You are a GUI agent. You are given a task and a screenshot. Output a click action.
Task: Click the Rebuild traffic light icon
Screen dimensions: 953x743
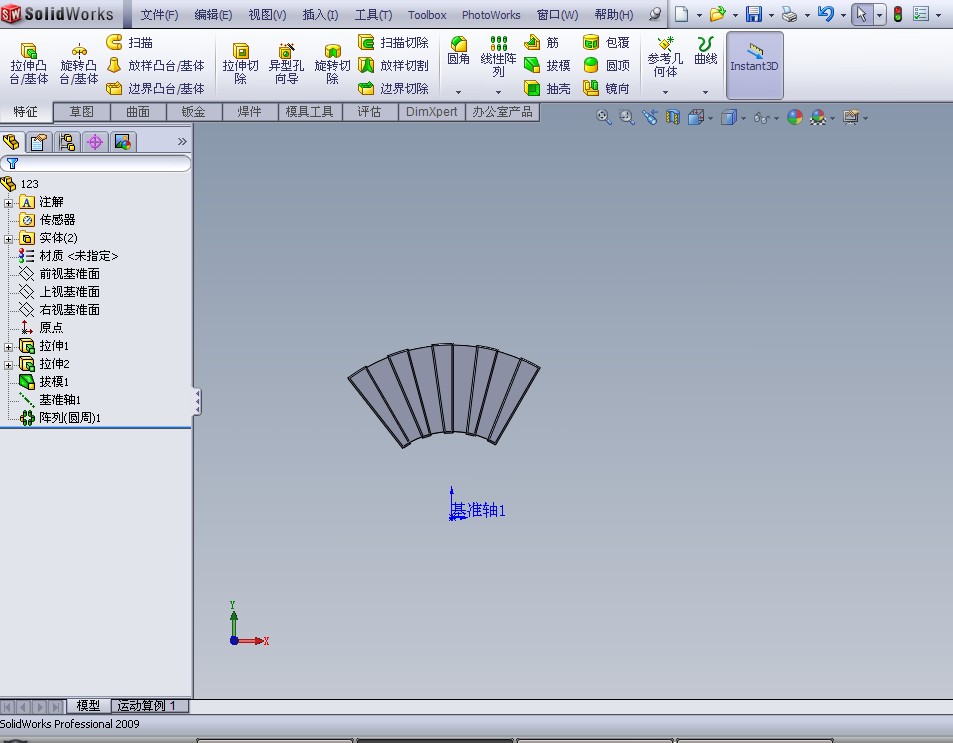[898, 14]
